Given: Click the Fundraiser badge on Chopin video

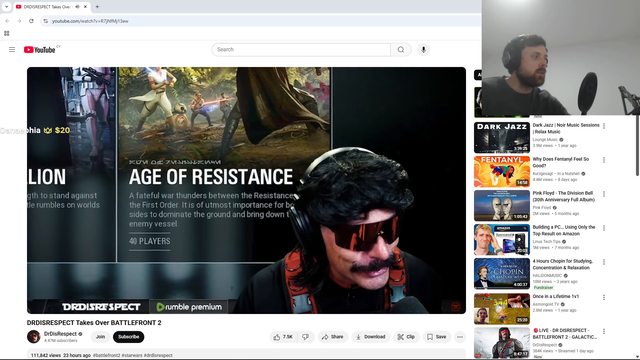Looking at the screenshot, I should pyautogui.click(x=543, y=287).
